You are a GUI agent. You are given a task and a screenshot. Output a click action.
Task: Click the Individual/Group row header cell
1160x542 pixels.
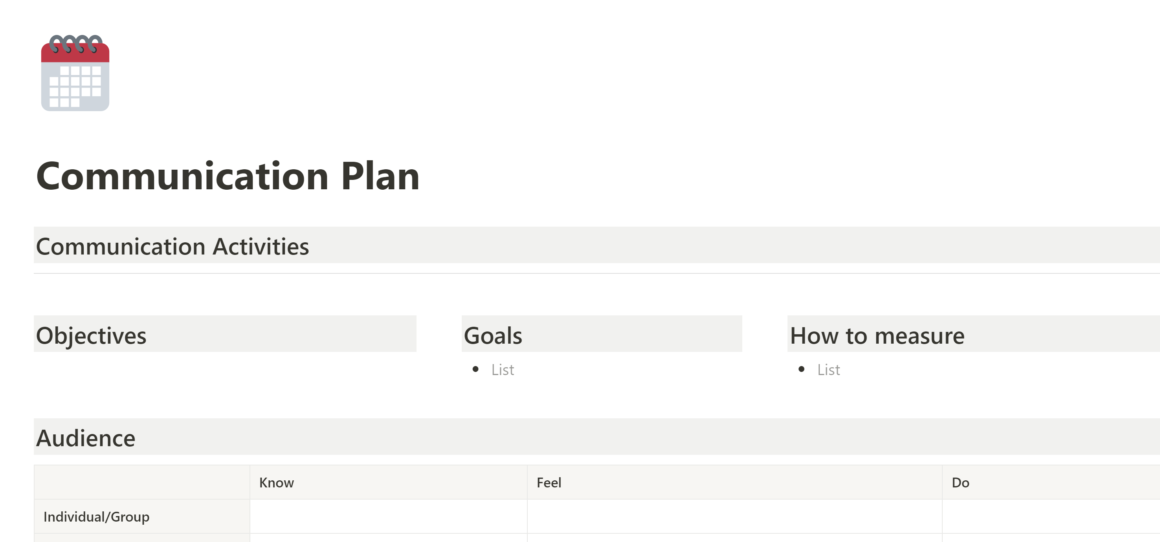point(142,517)
